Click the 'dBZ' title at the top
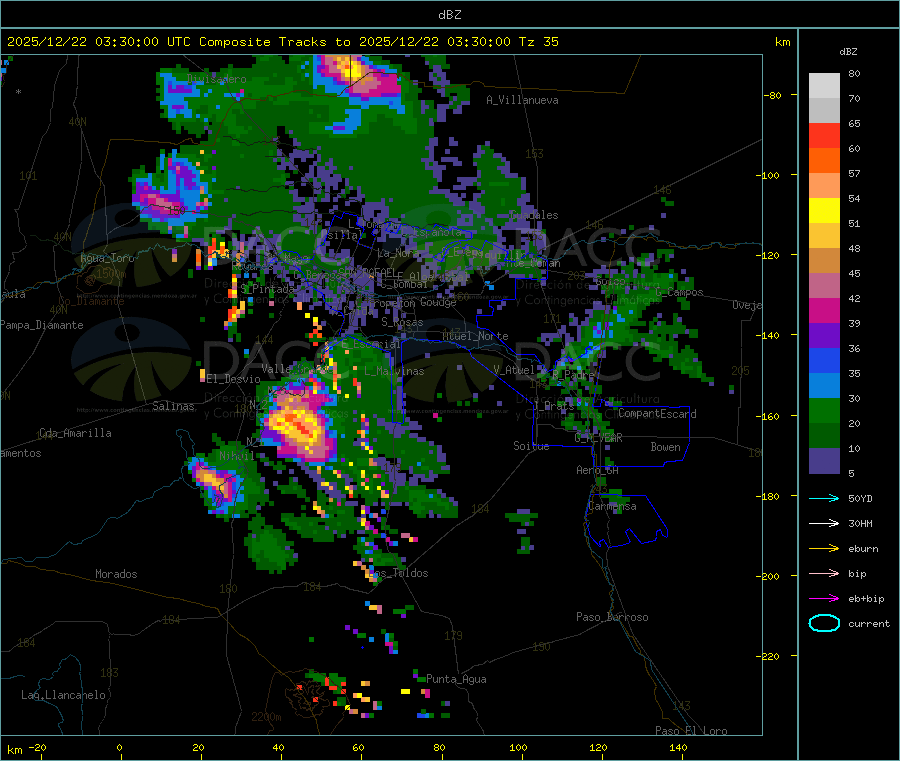The width and height of the screenshot is (900, 761). [x=449, y=15]
